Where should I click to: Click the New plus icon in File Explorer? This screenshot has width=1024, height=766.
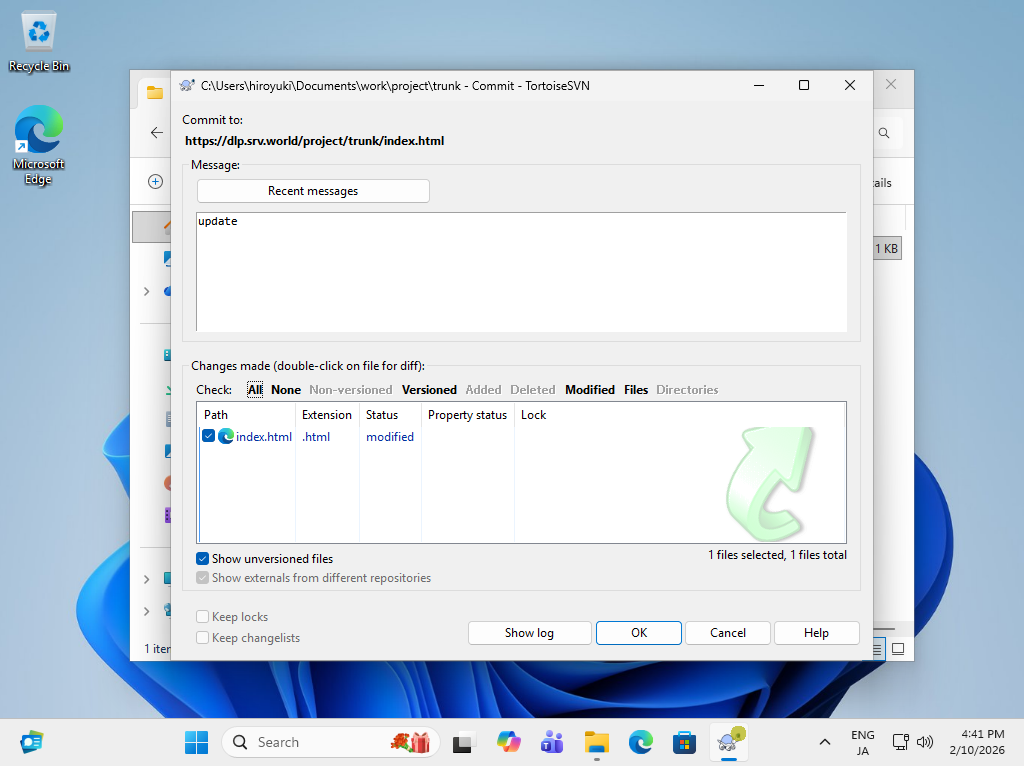155,182
